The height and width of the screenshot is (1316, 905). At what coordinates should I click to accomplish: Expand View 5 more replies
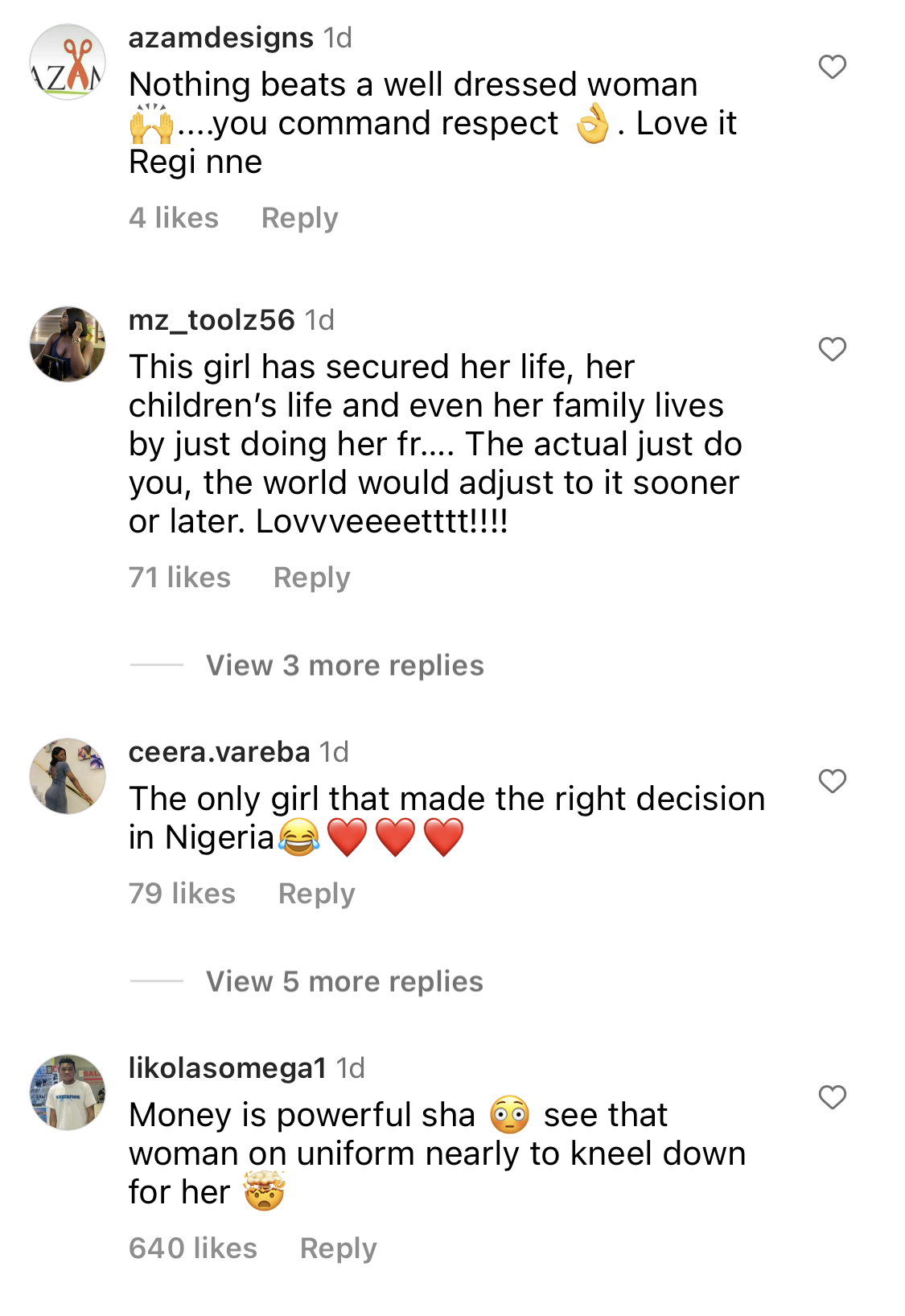click(345, 981)
